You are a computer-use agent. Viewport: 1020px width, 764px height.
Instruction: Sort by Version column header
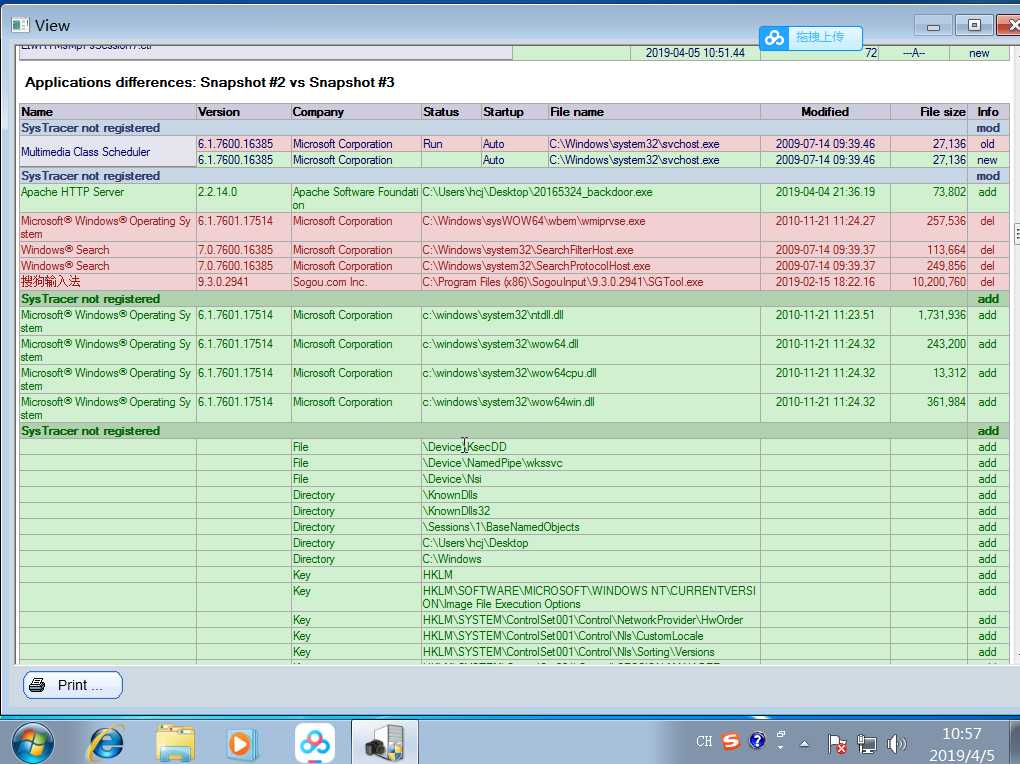tap(243, 112)
